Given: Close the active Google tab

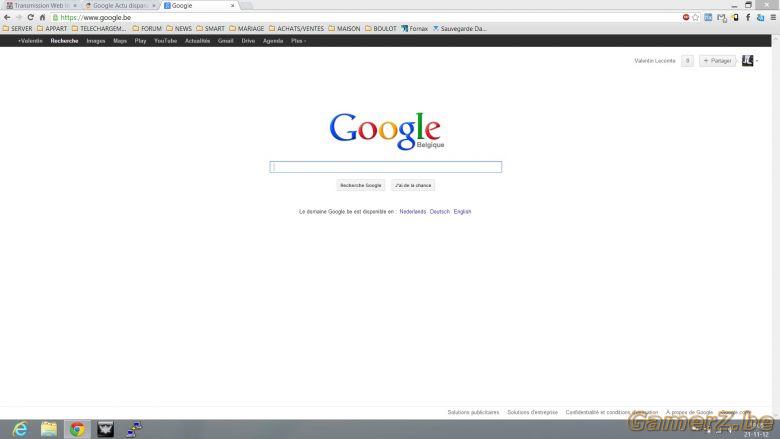Looking at the screenshot, I should 232,5.
